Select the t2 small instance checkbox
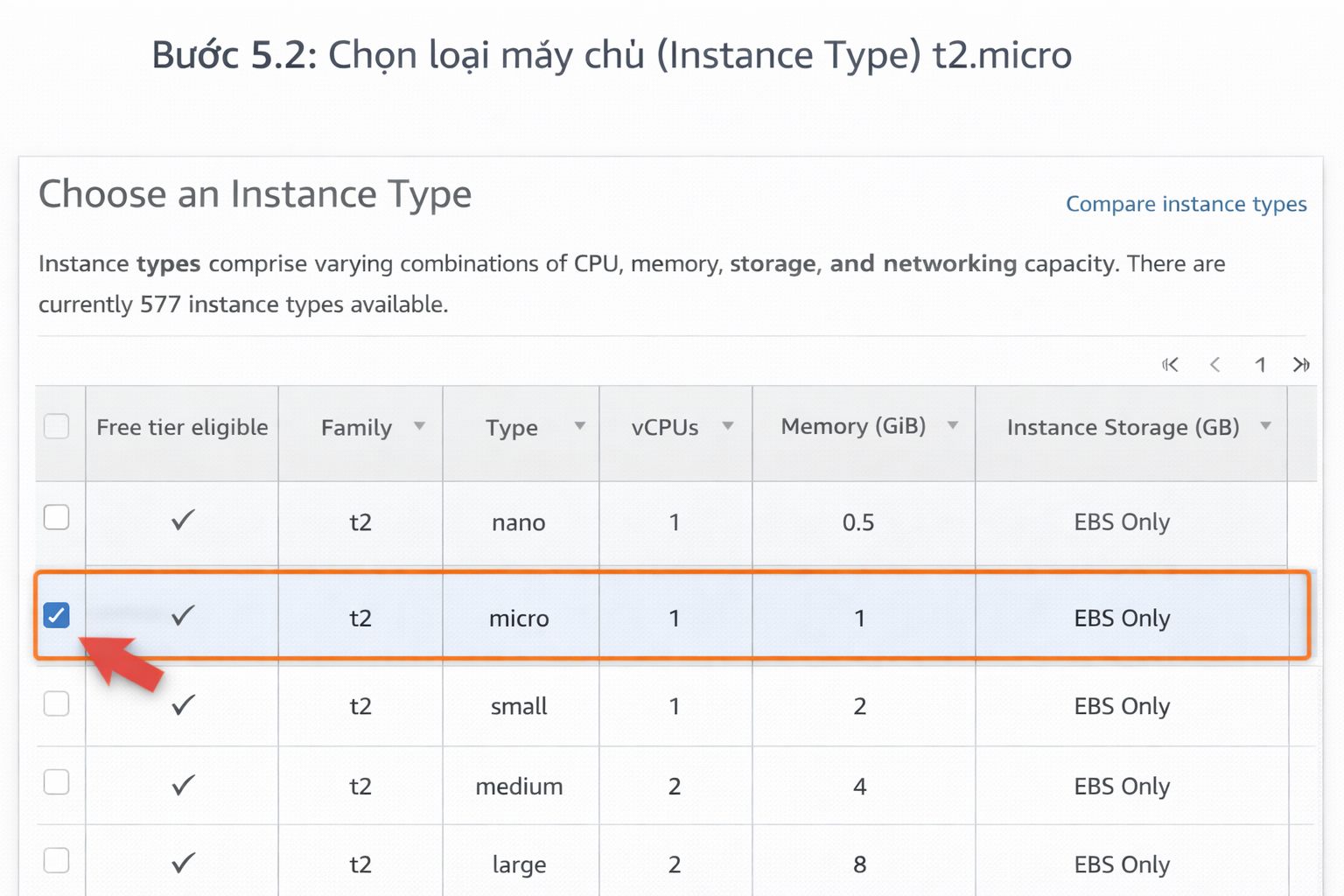The height and width of the screenshot is (896, 1344). point(57,703)
